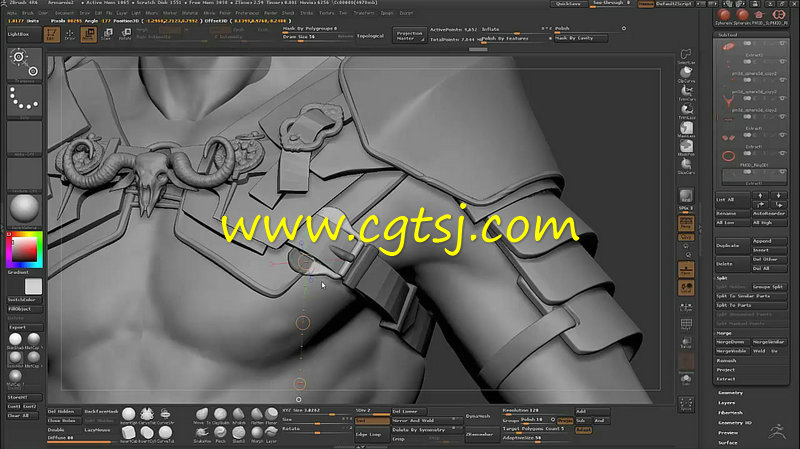Select the ClayBuildup brush icon
800x449 pixels.
(x=220, y=415)
